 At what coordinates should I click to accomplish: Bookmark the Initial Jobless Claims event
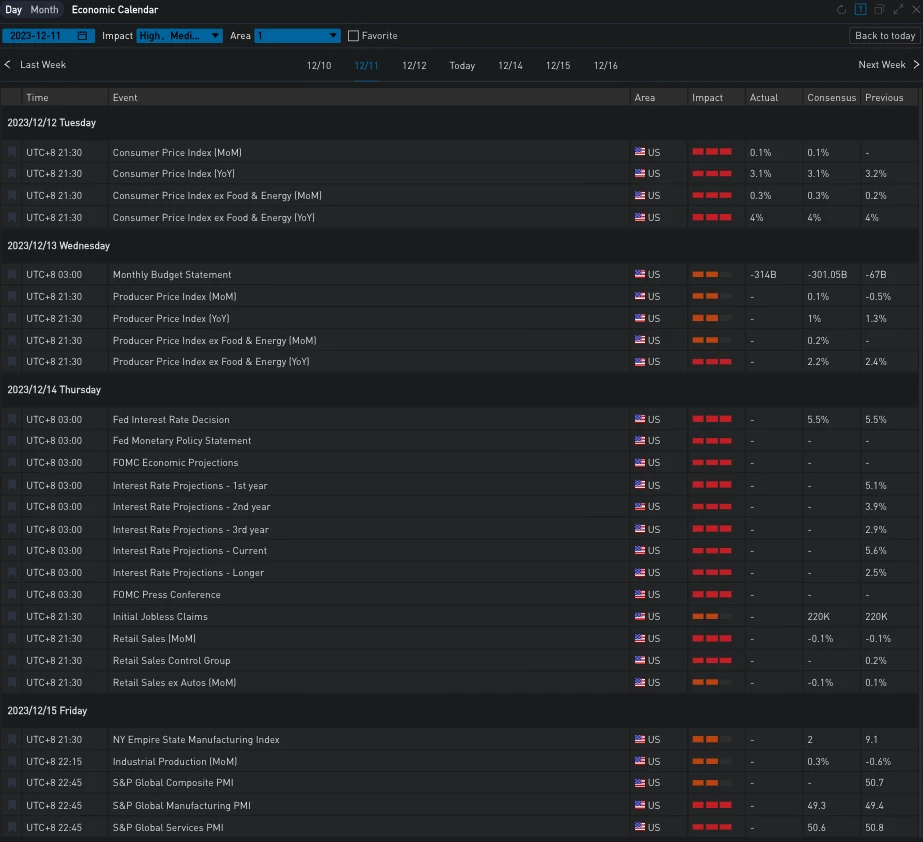(12, 617)
